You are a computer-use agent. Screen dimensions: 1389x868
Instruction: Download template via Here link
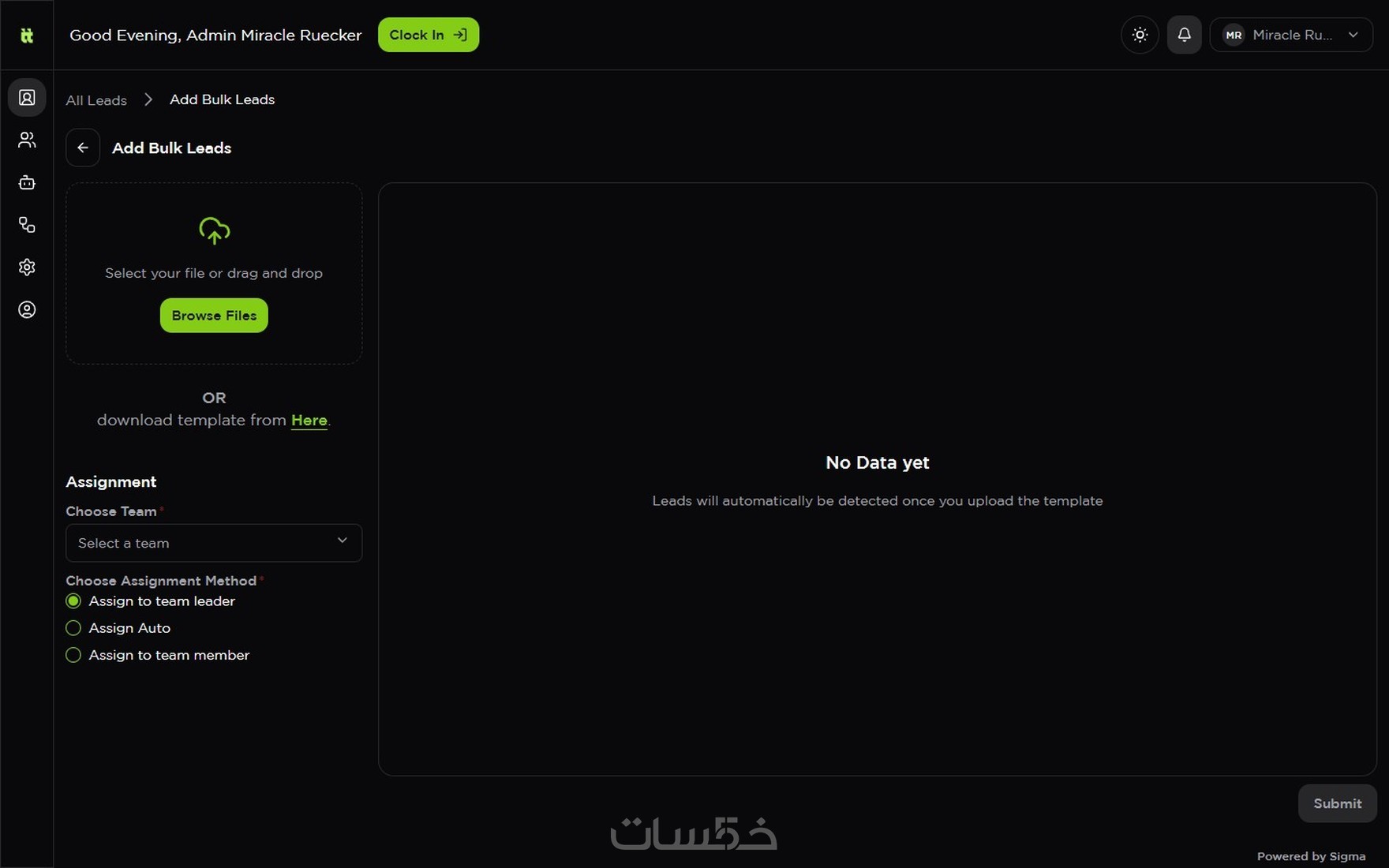pyautogui.click(x=309, y=421)
